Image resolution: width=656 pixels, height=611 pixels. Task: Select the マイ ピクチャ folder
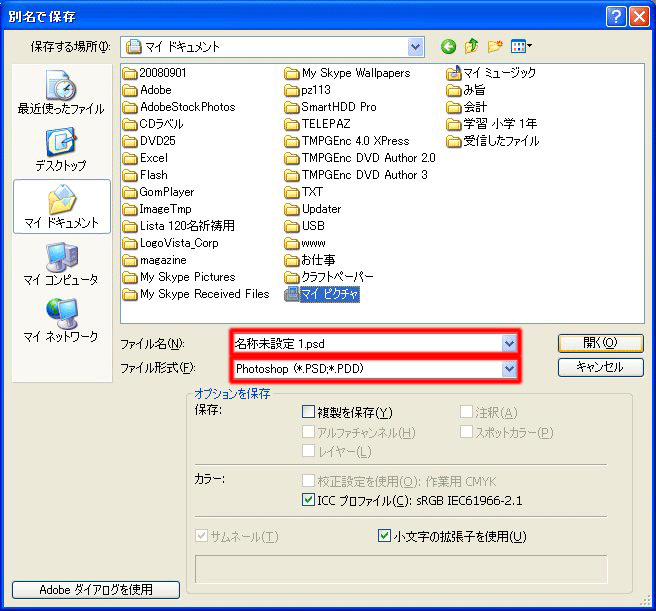tap(321, 294)
